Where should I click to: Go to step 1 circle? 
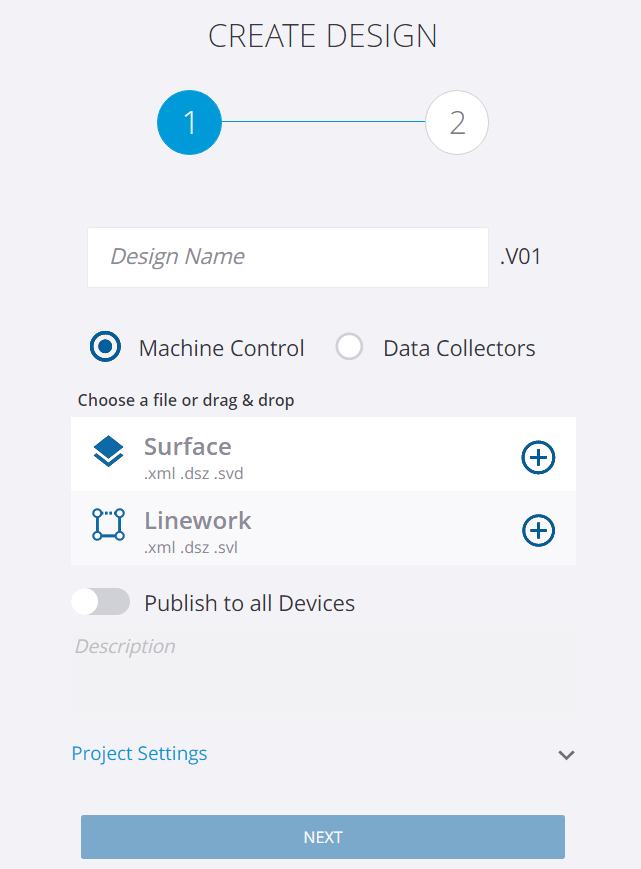click(189, 122)
